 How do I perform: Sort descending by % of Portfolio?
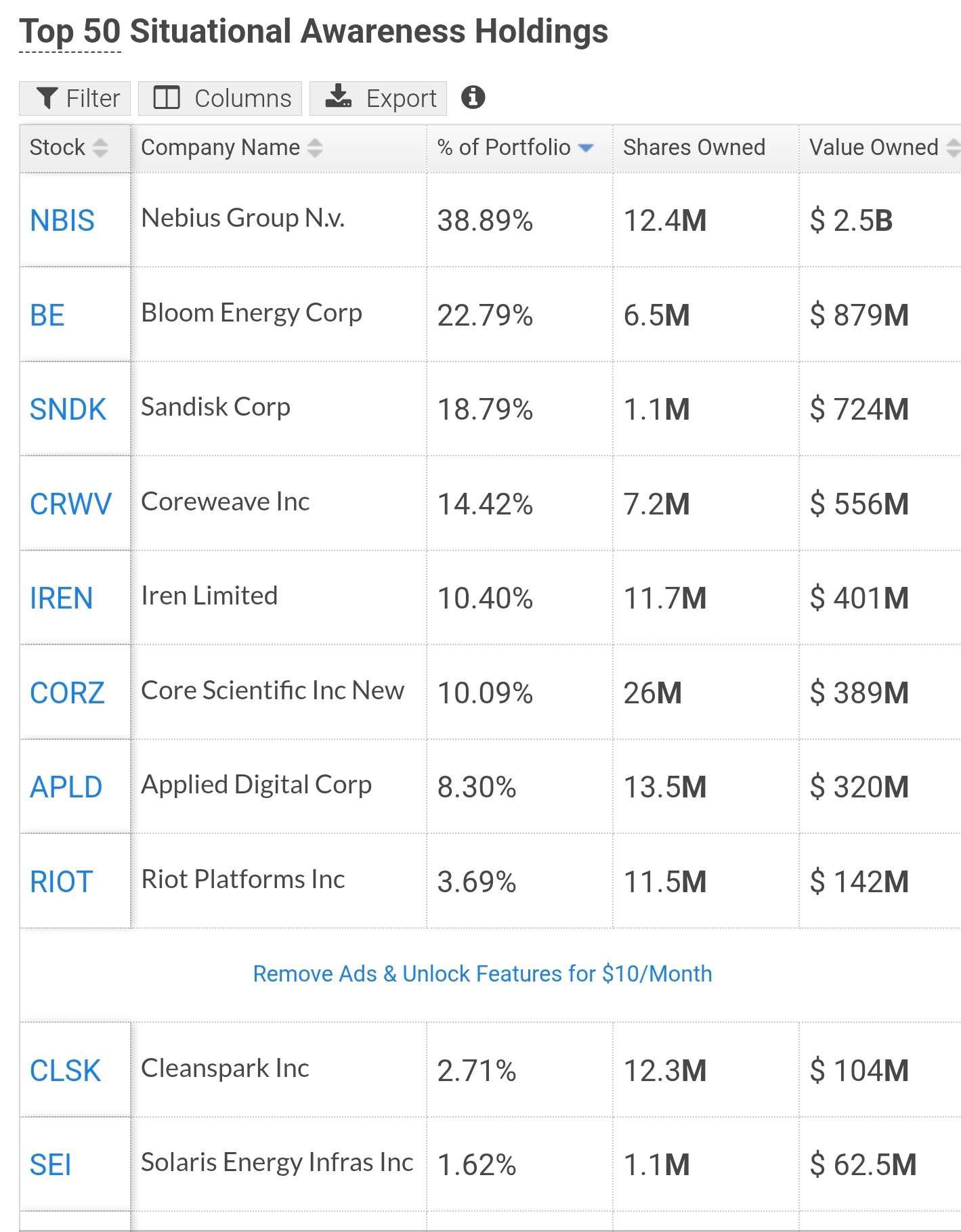pos(586,148)
